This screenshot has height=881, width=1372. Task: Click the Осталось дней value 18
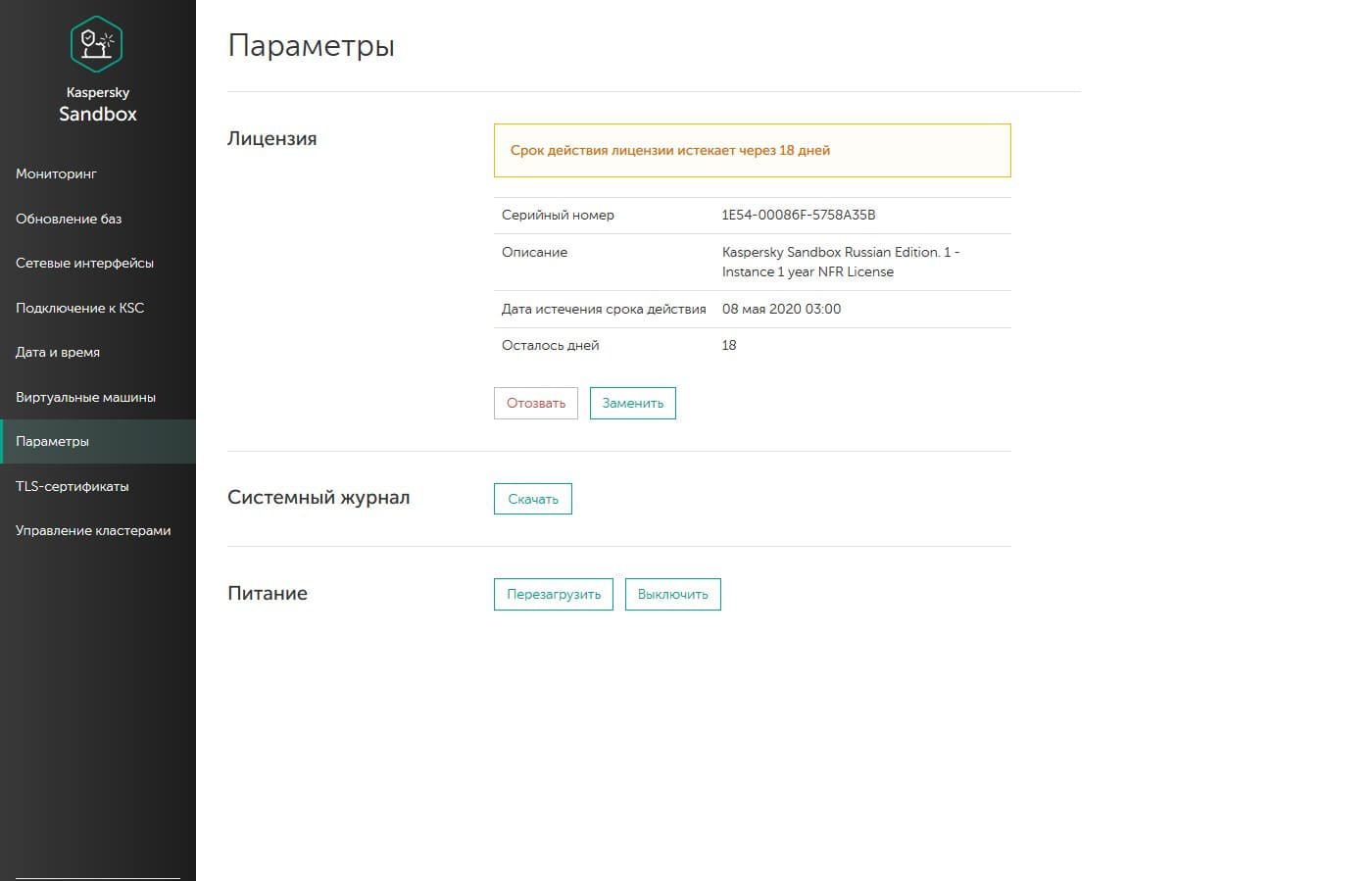coord(729,345)
